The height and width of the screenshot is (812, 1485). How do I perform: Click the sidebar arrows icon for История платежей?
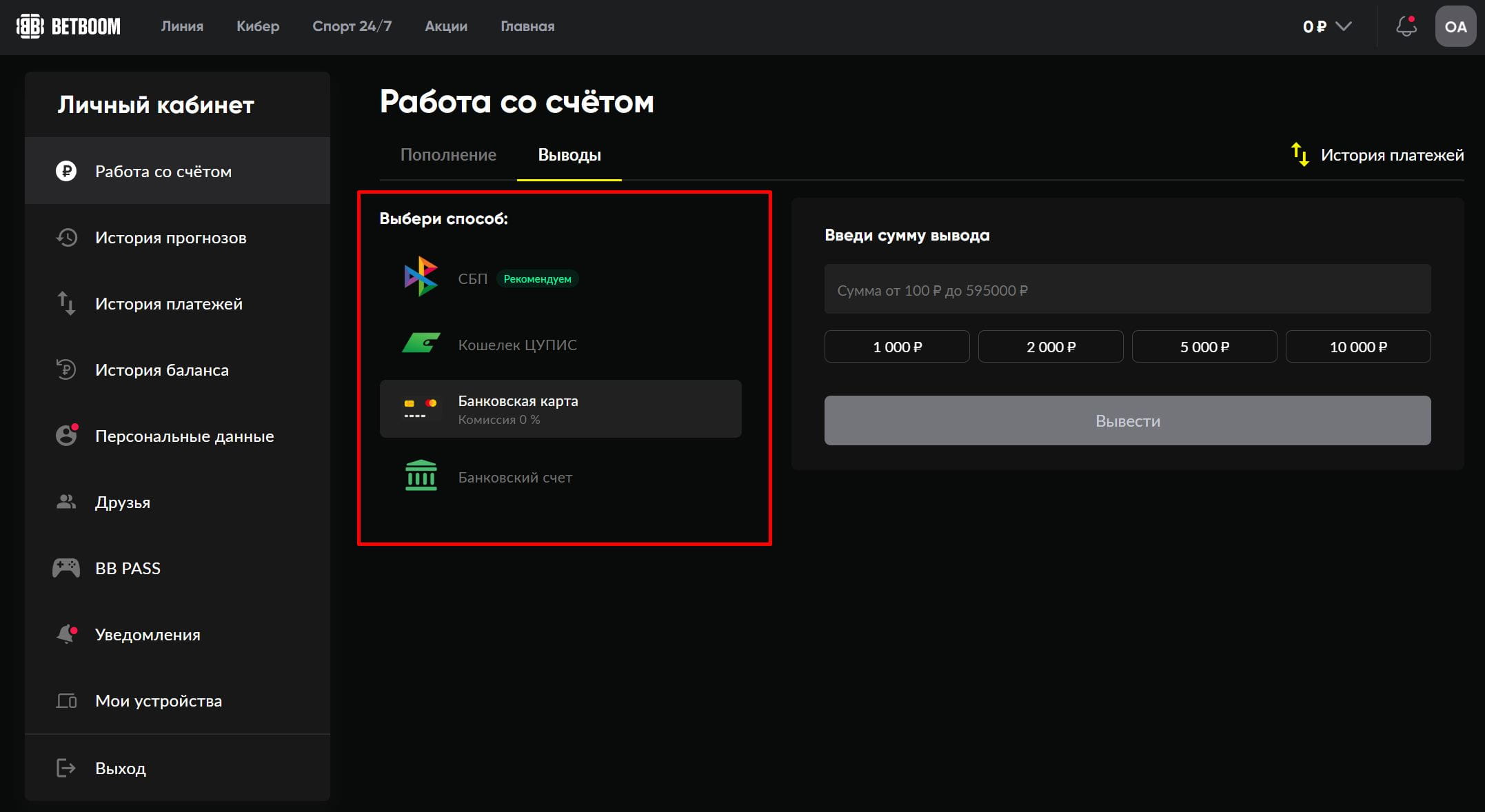(66, 303)
